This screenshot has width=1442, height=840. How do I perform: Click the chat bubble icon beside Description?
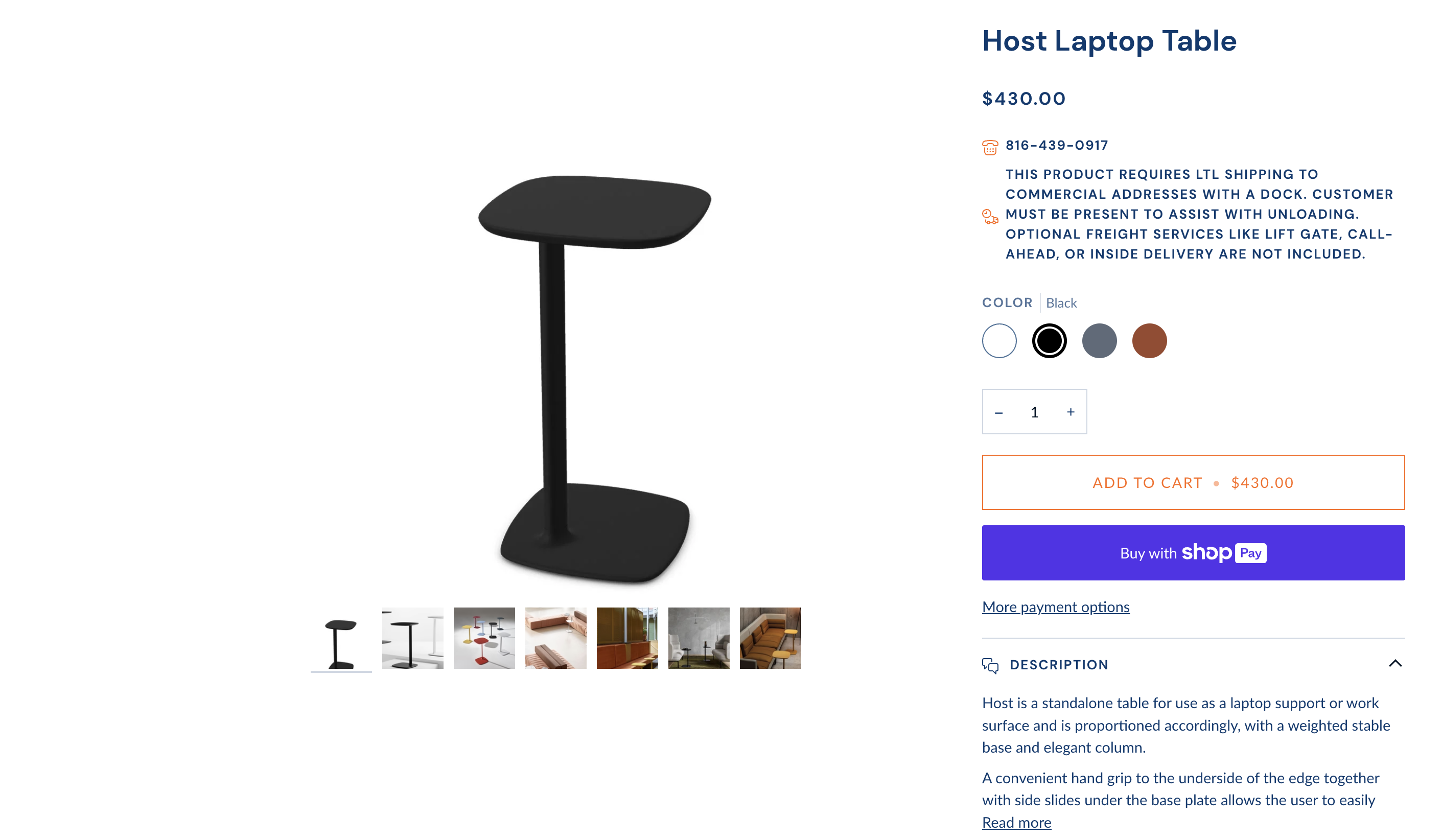point(990,665)
